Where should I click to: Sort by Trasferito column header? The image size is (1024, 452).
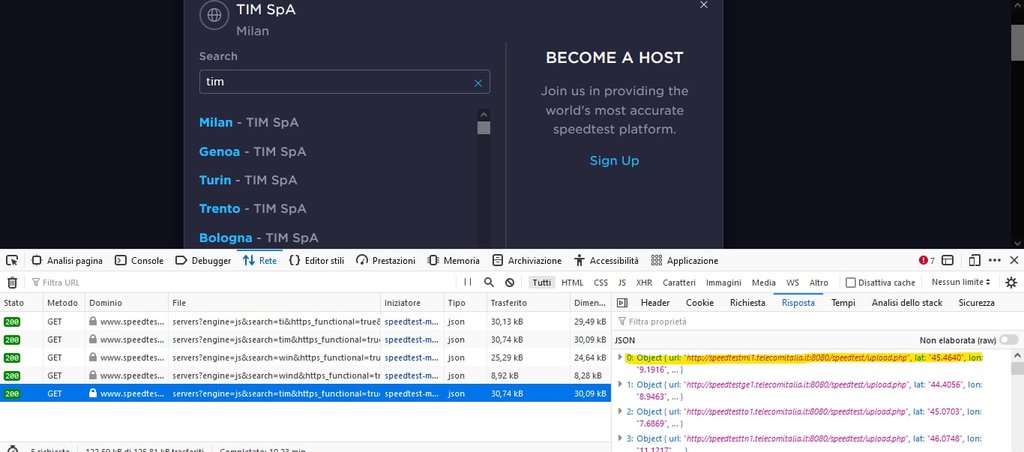528,303
